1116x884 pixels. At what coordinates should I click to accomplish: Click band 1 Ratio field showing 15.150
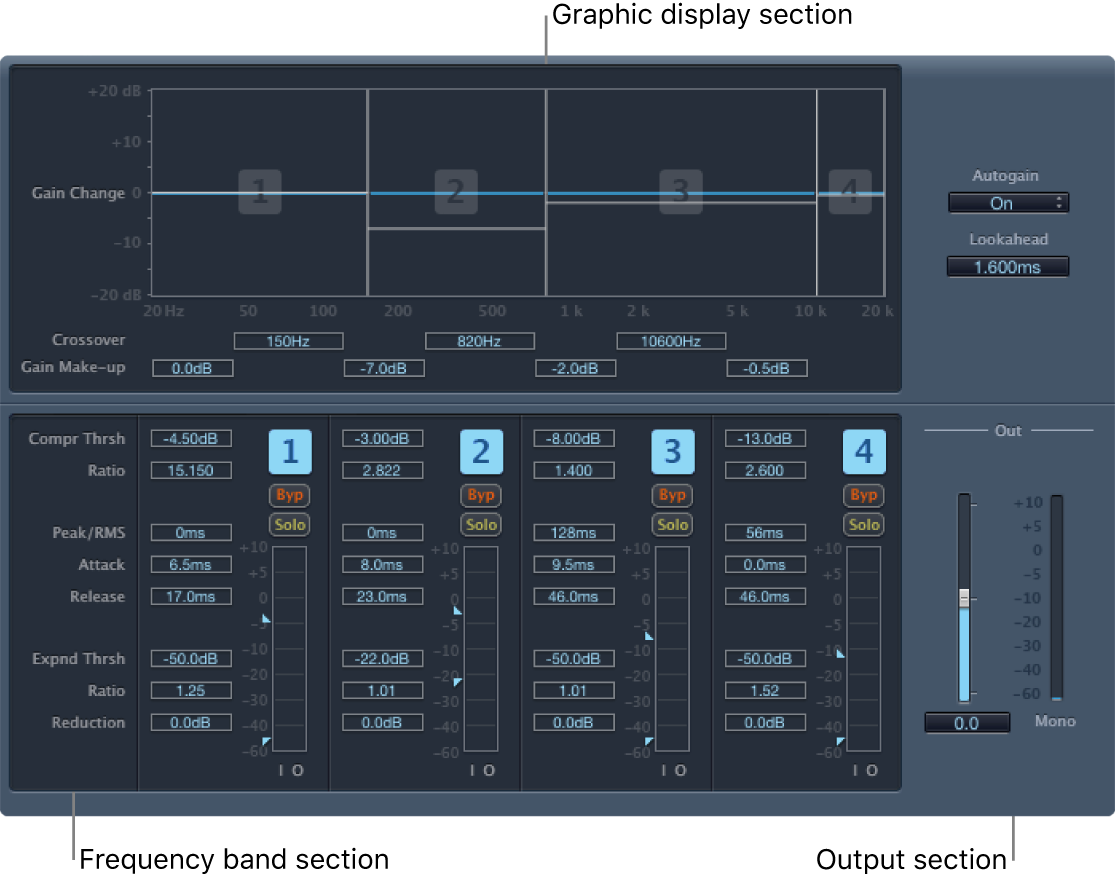click(191, 470)
